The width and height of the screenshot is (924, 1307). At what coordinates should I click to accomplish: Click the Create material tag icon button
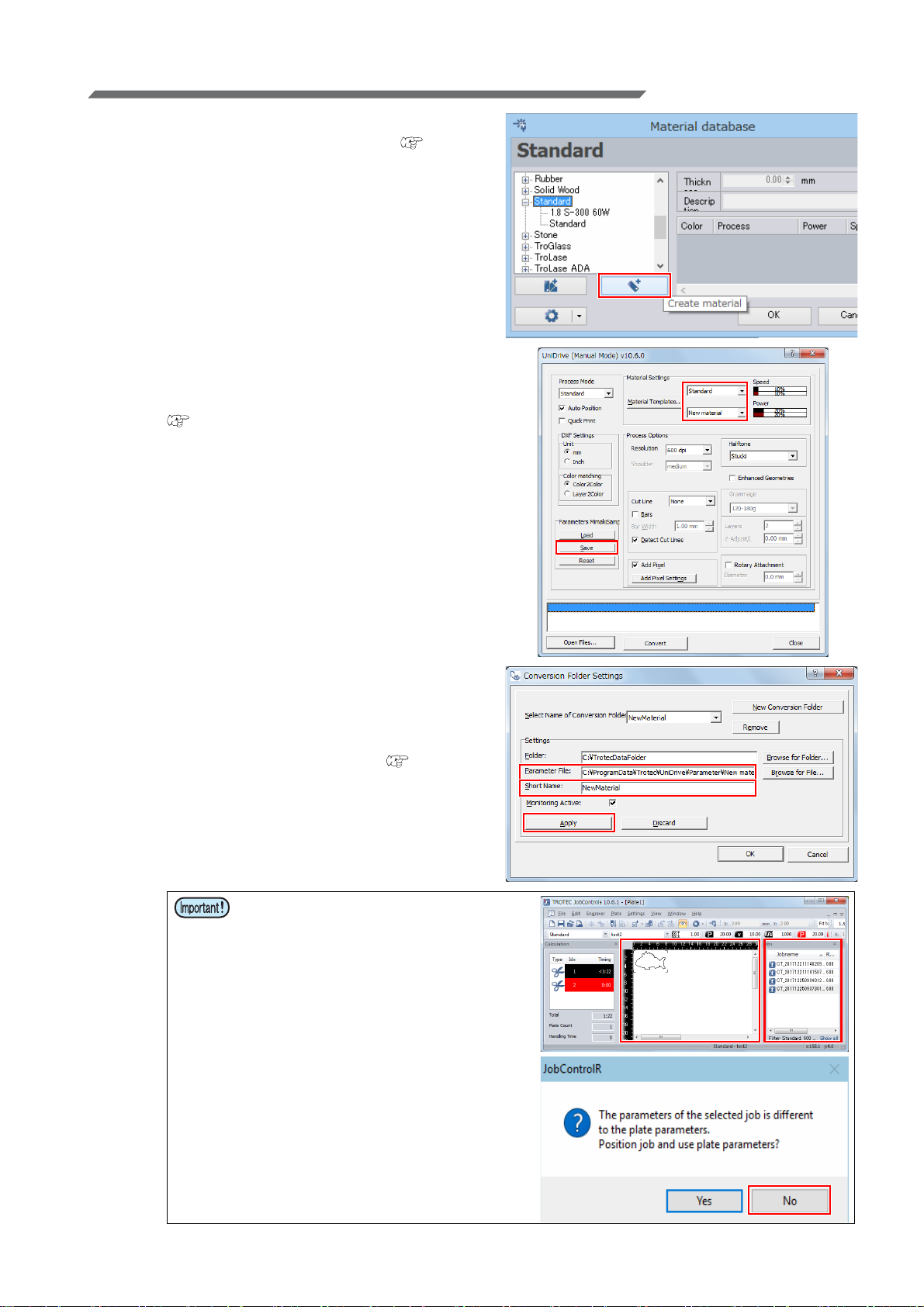pyautogui.click(x=634, y=285)
